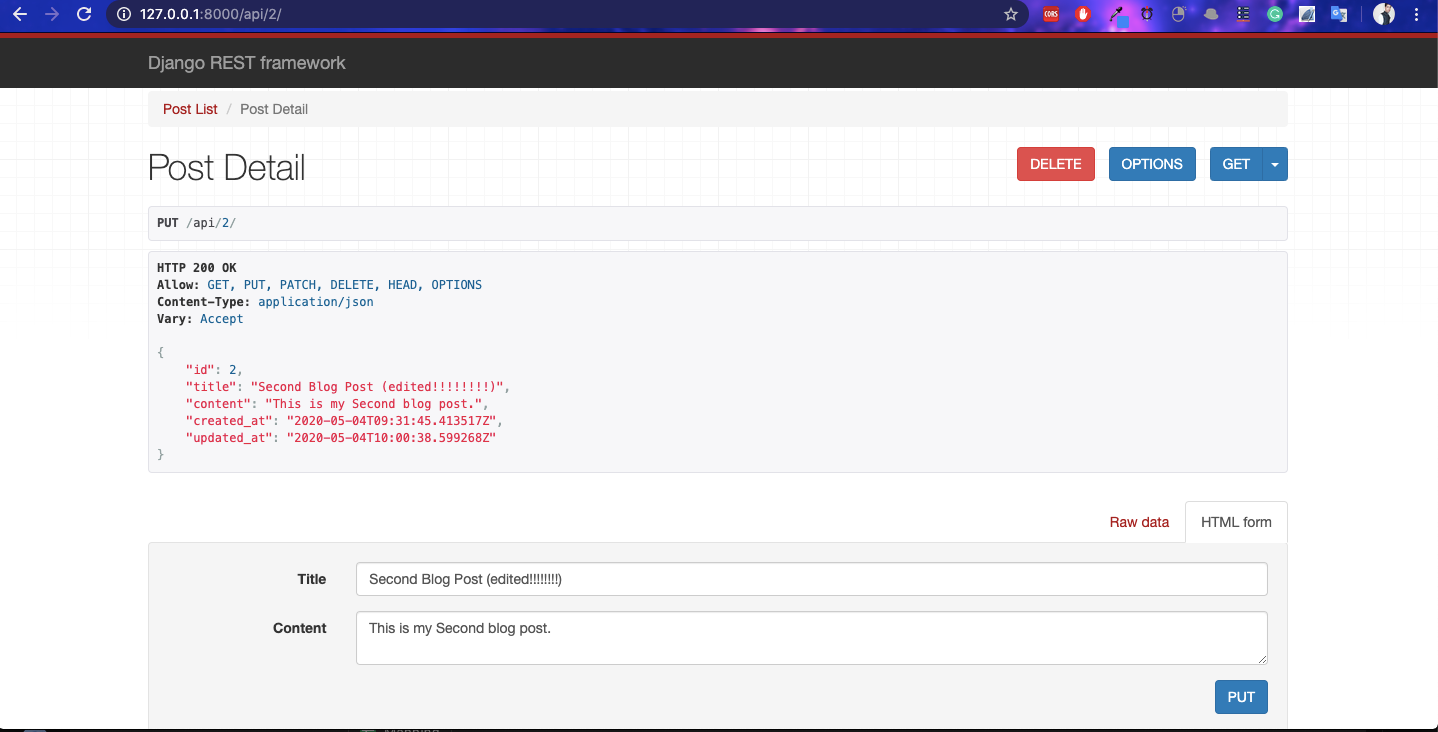Open the Google Translate extension
This screenshot has width=1438, height=732.
1339,14
